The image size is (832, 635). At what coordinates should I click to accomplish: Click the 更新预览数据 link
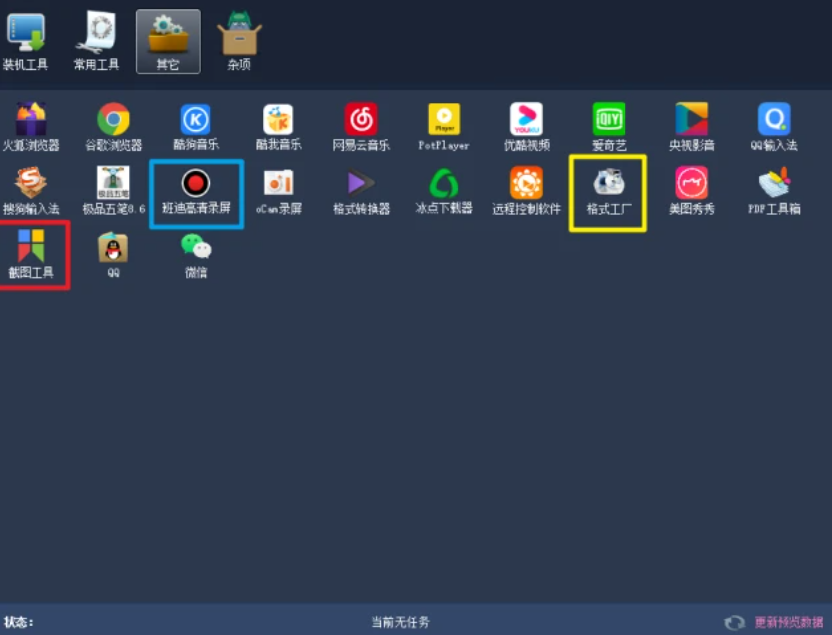tap(789, 622)
